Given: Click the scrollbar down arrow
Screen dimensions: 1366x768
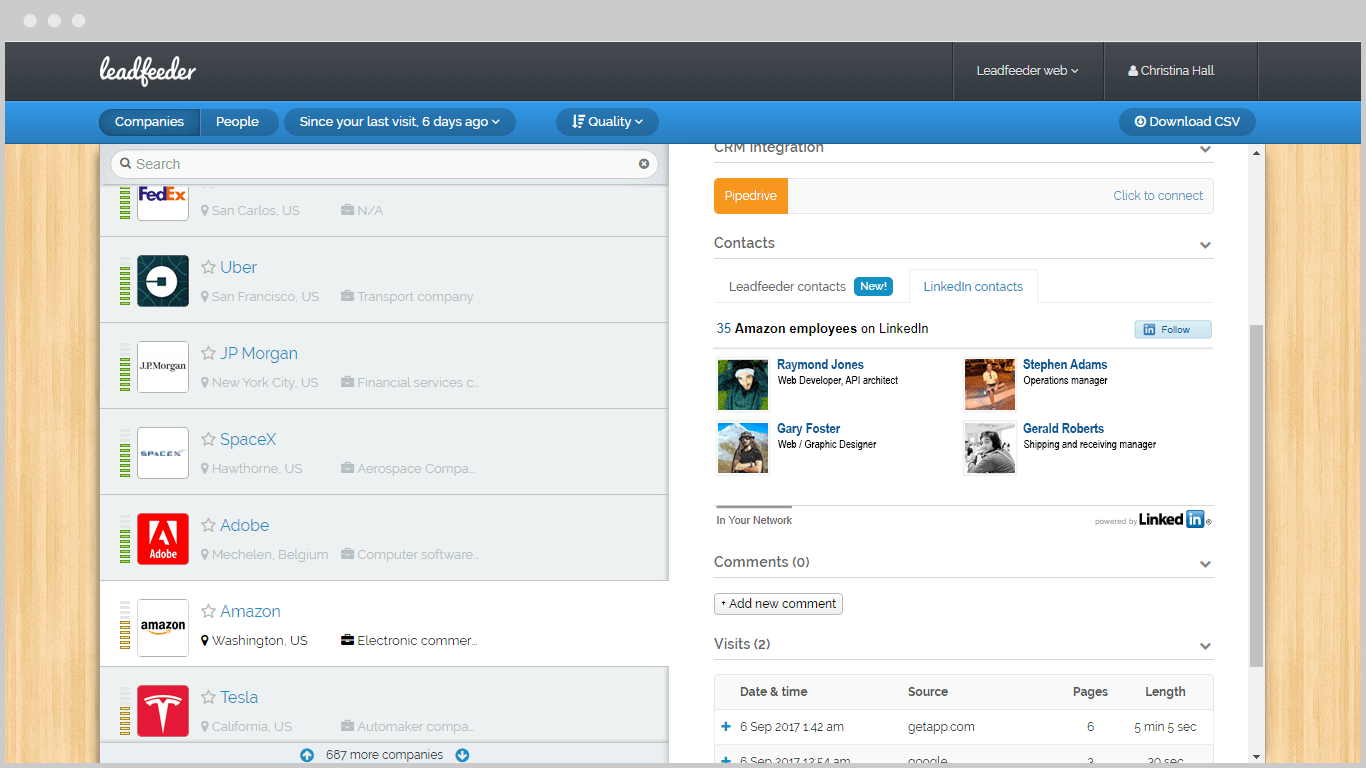Looking at the screenshot, I should coord(1257,757).
